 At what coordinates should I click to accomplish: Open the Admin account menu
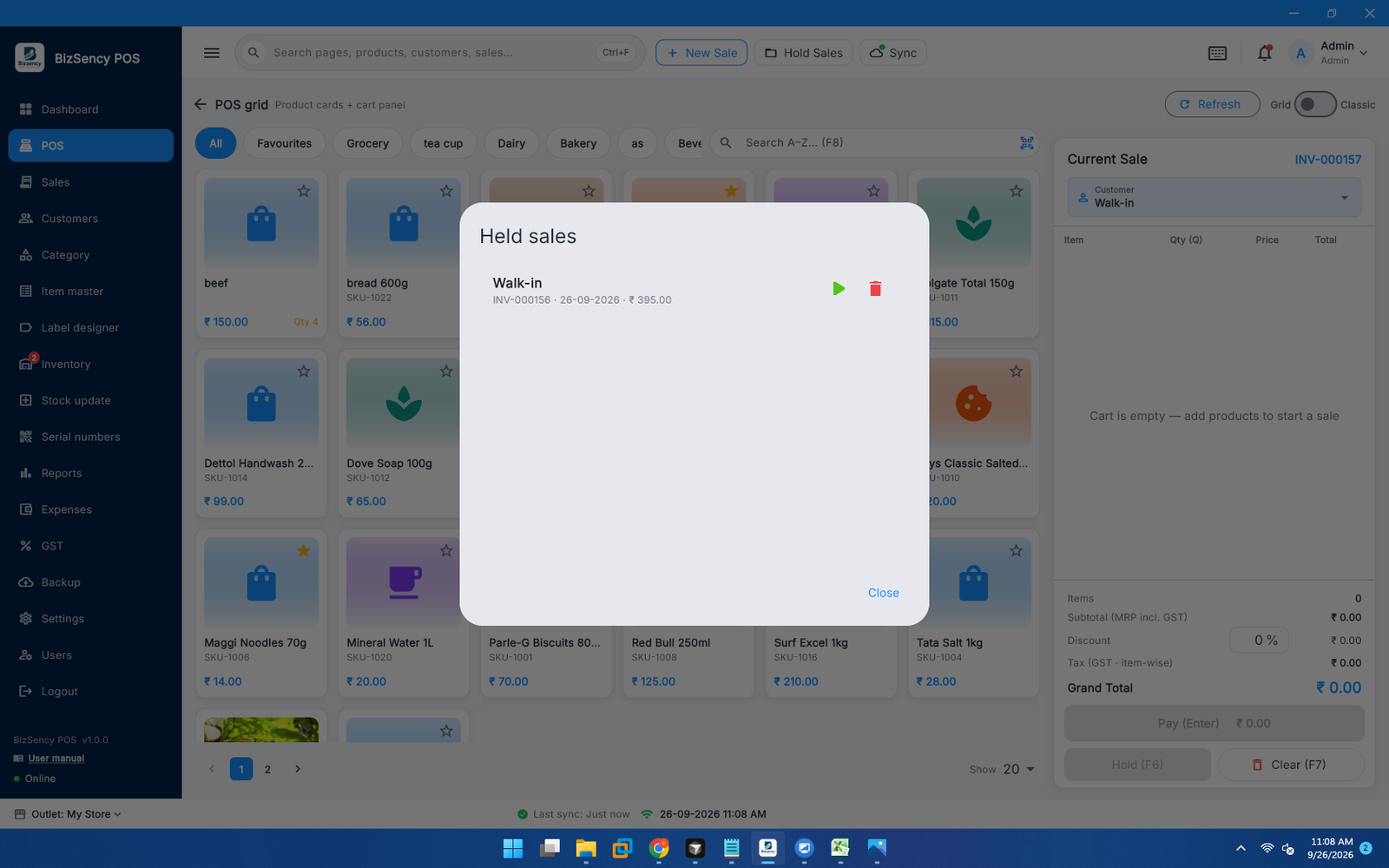(x=1328, y=53)
